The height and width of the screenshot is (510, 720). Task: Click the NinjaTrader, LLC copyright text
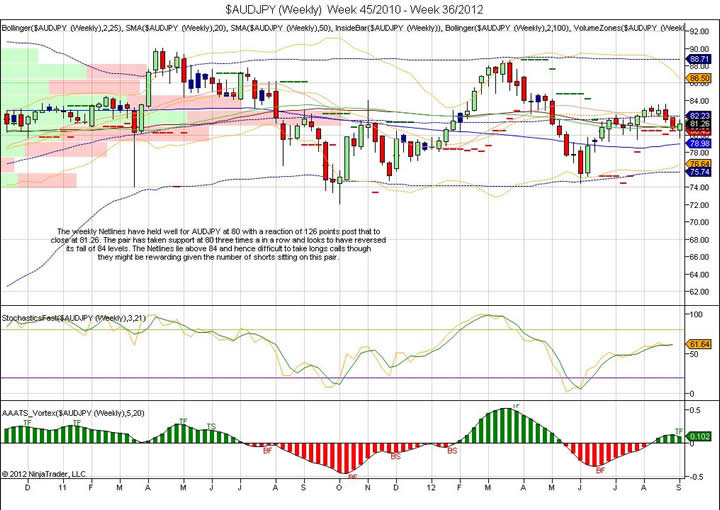pos(46,472)
